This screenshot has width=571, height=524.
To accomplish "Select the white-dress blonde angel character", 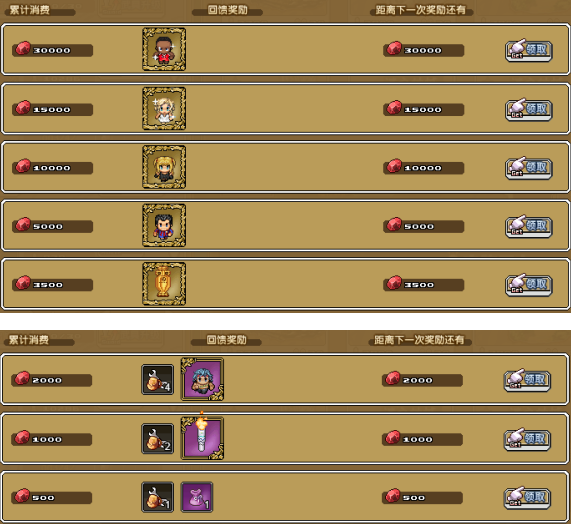I will (164, 109).
